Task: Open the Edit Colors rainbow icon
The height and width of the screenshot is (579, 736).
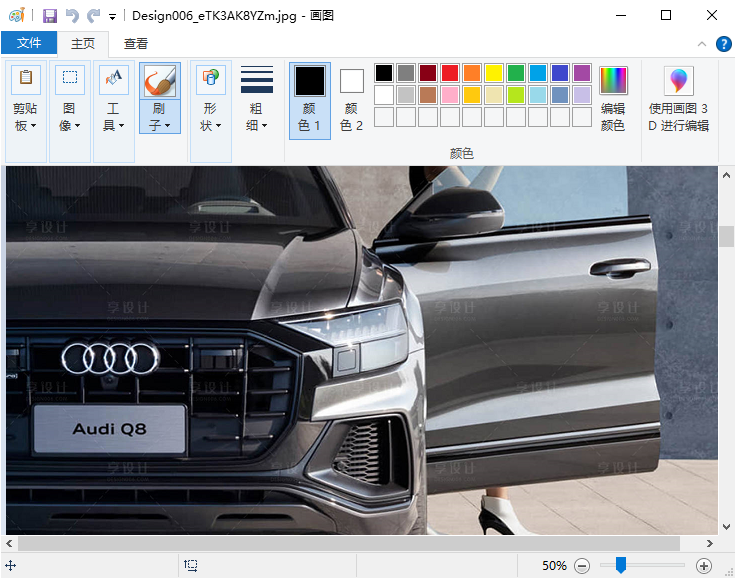Action: (x=613, y=98)
